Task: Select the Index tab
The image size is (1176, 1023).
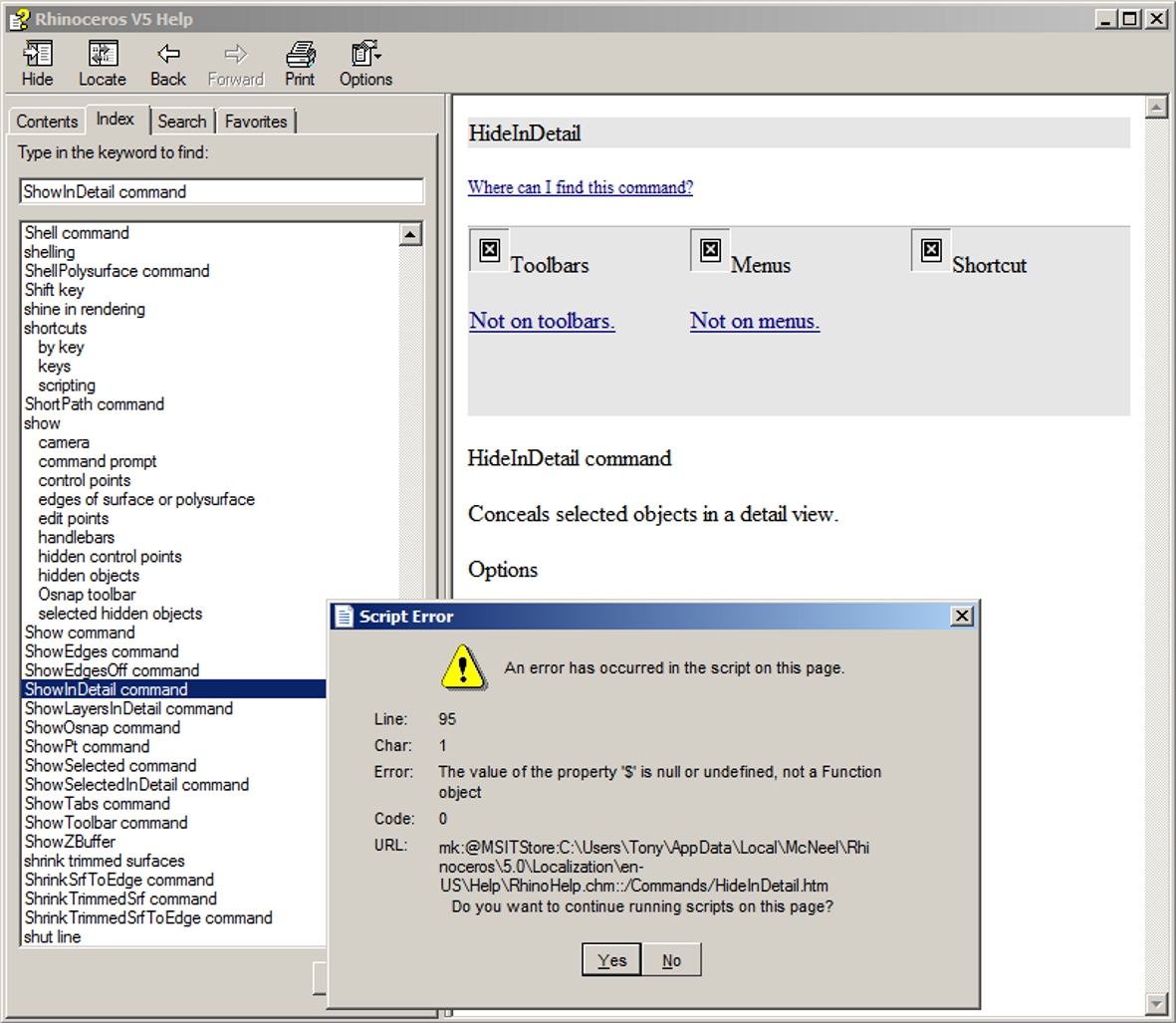Action: [116, 120]
